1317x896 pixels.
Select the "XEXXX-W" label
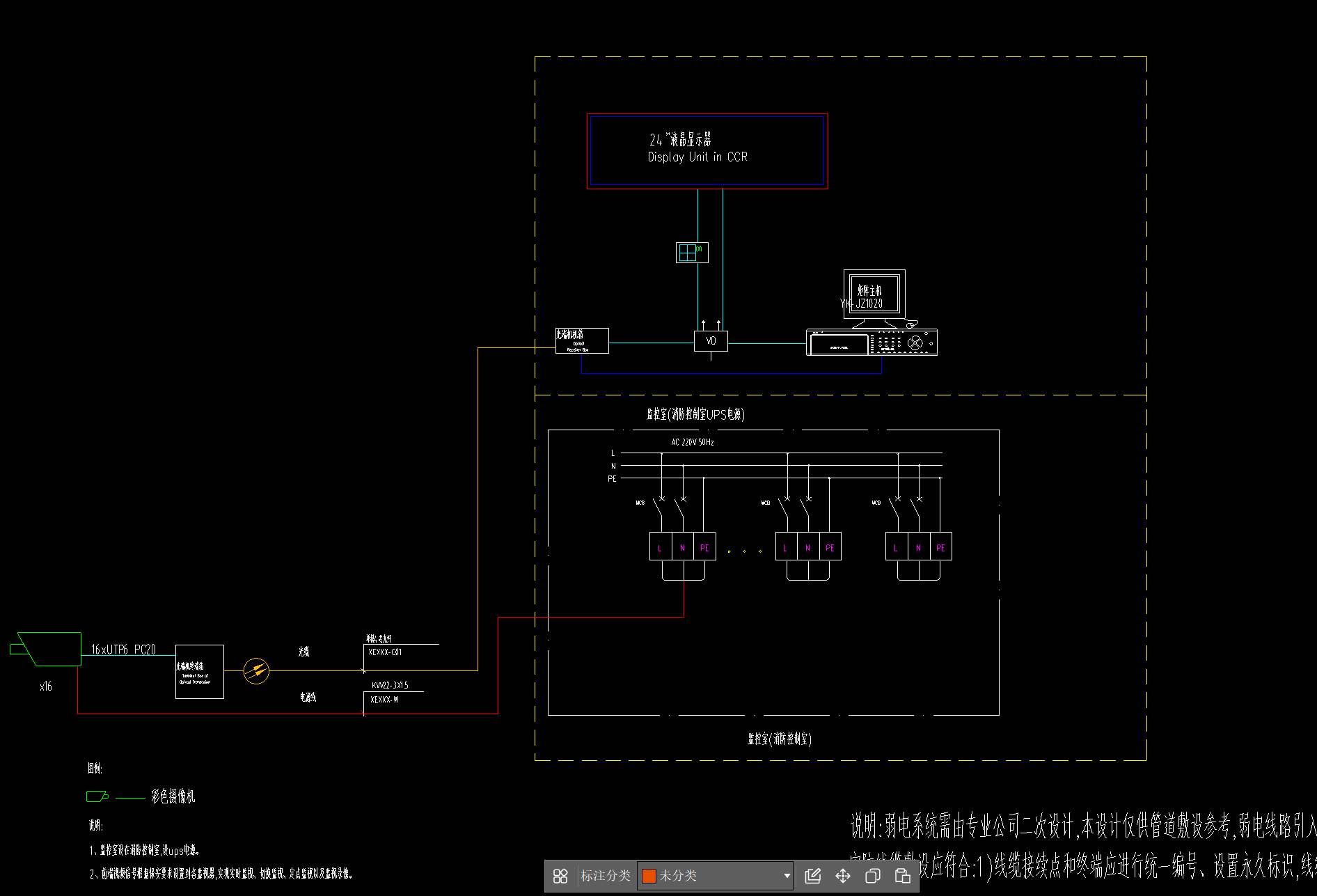(x=384, y=700)
